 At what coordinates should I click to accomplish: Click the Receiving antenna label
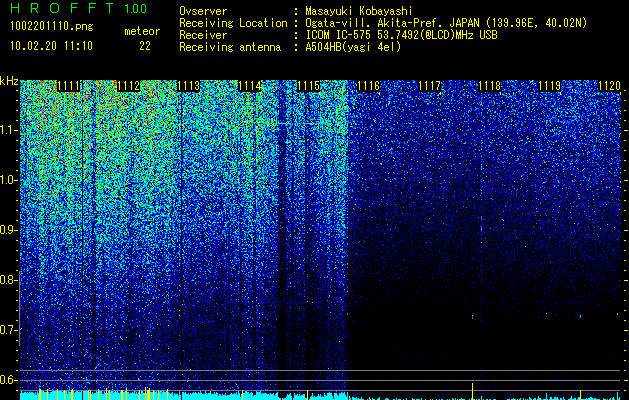230,47
